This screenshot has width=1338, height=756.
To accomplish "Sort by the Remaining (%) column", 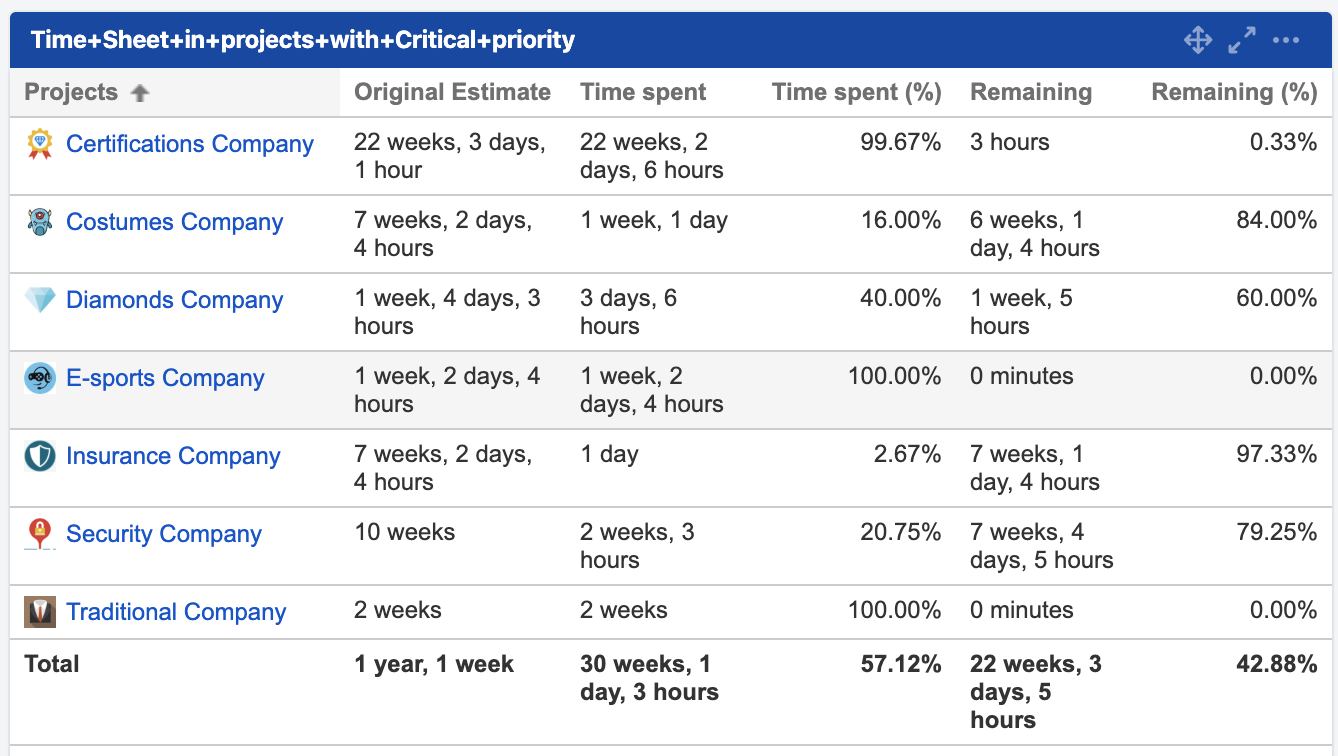I will (x=1233, y=92).
